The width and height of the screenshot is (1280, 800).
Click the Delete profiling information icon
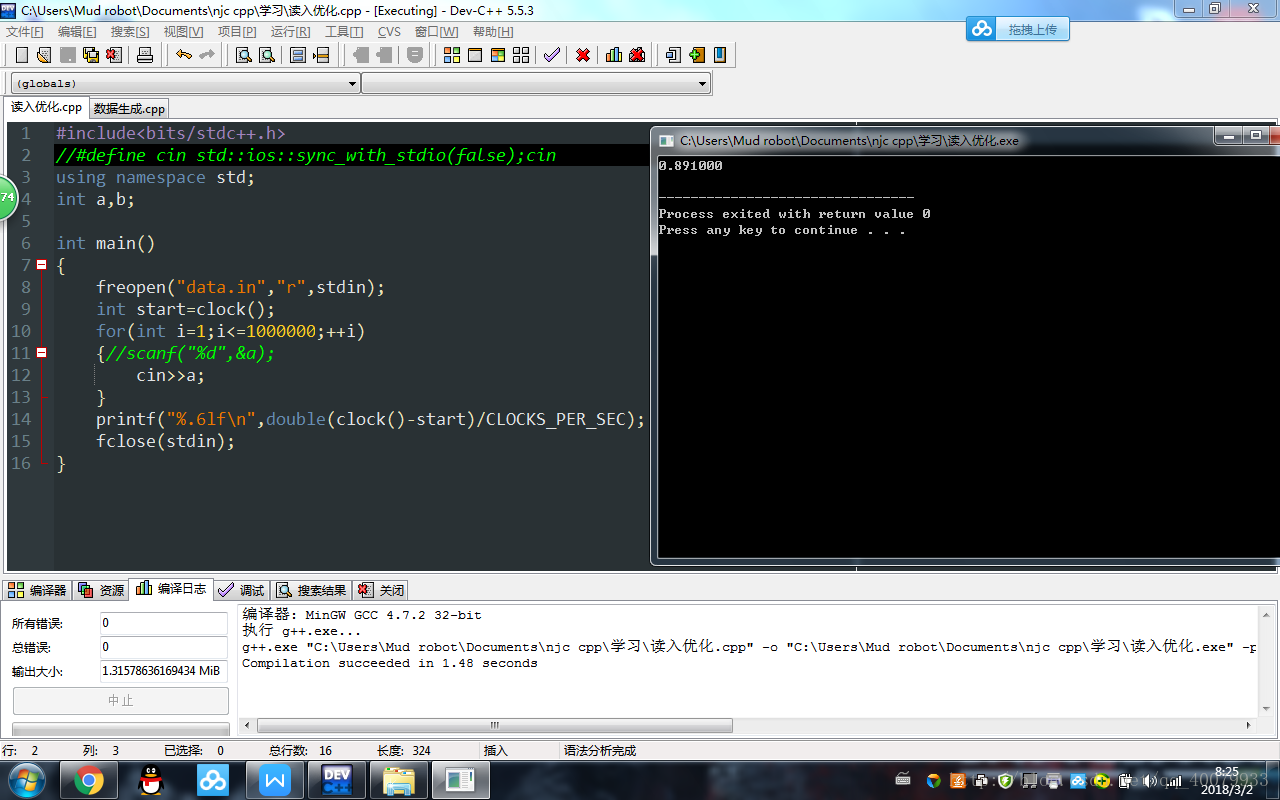[x=637, y=55]
